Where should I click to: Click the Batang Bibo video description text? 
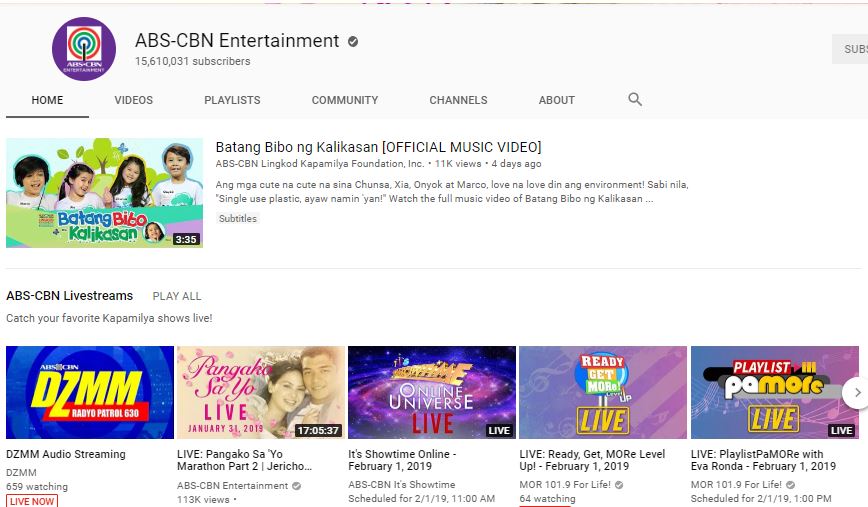coord(452,192)
